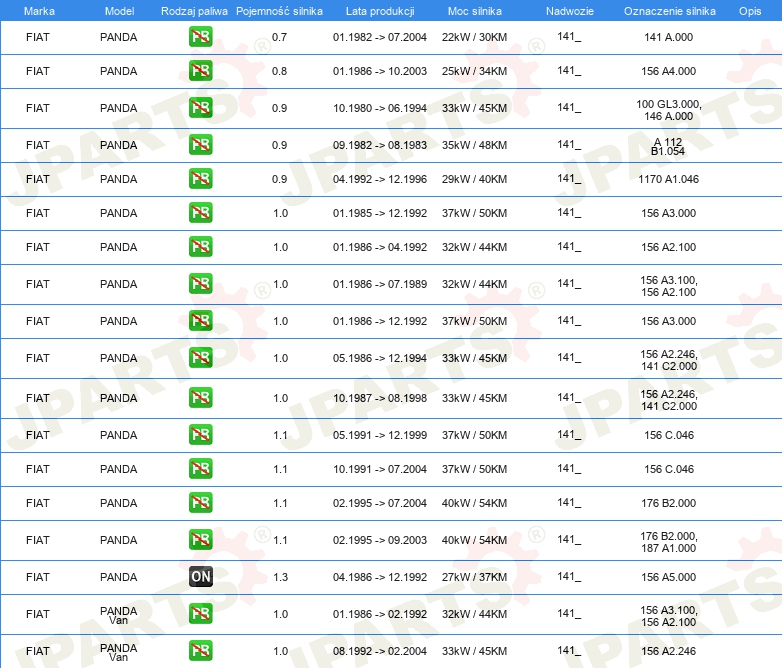
Task: Click the petrol icon for engine 156 A4.000
Action: point(200,70)
